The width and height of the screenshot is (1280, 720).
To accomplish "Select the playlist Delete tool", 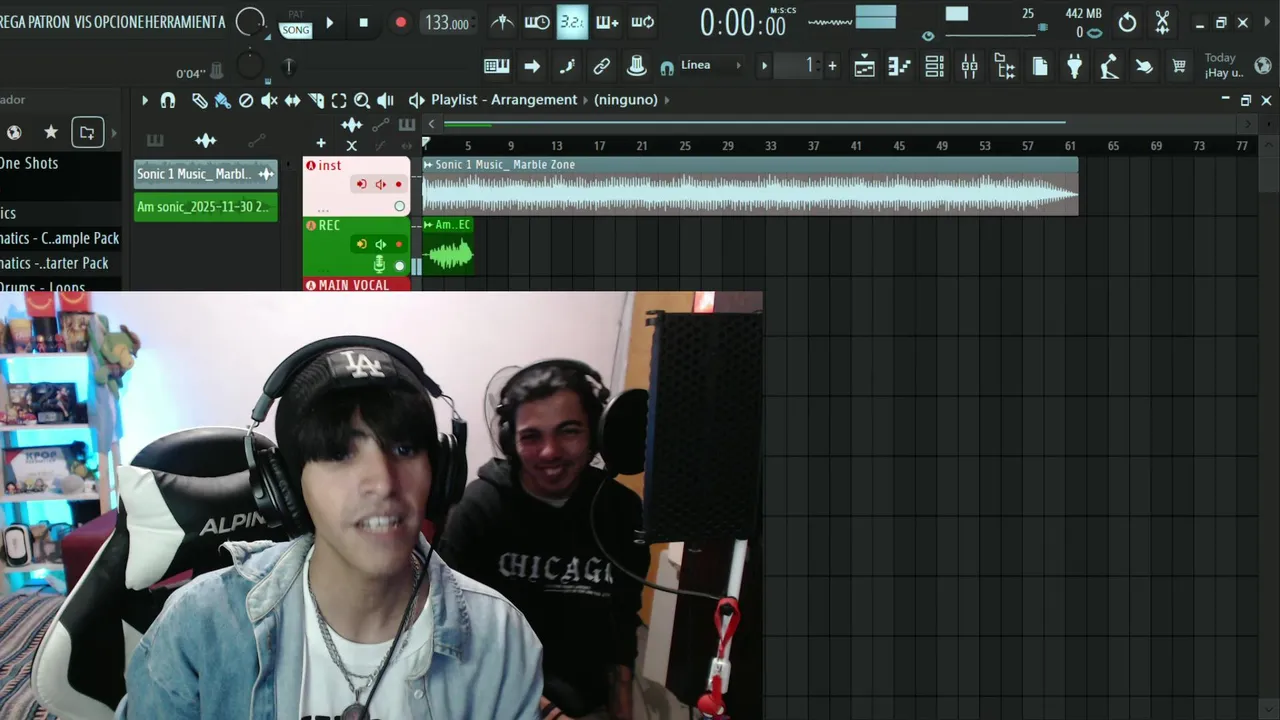I will (x=246, y=100).
